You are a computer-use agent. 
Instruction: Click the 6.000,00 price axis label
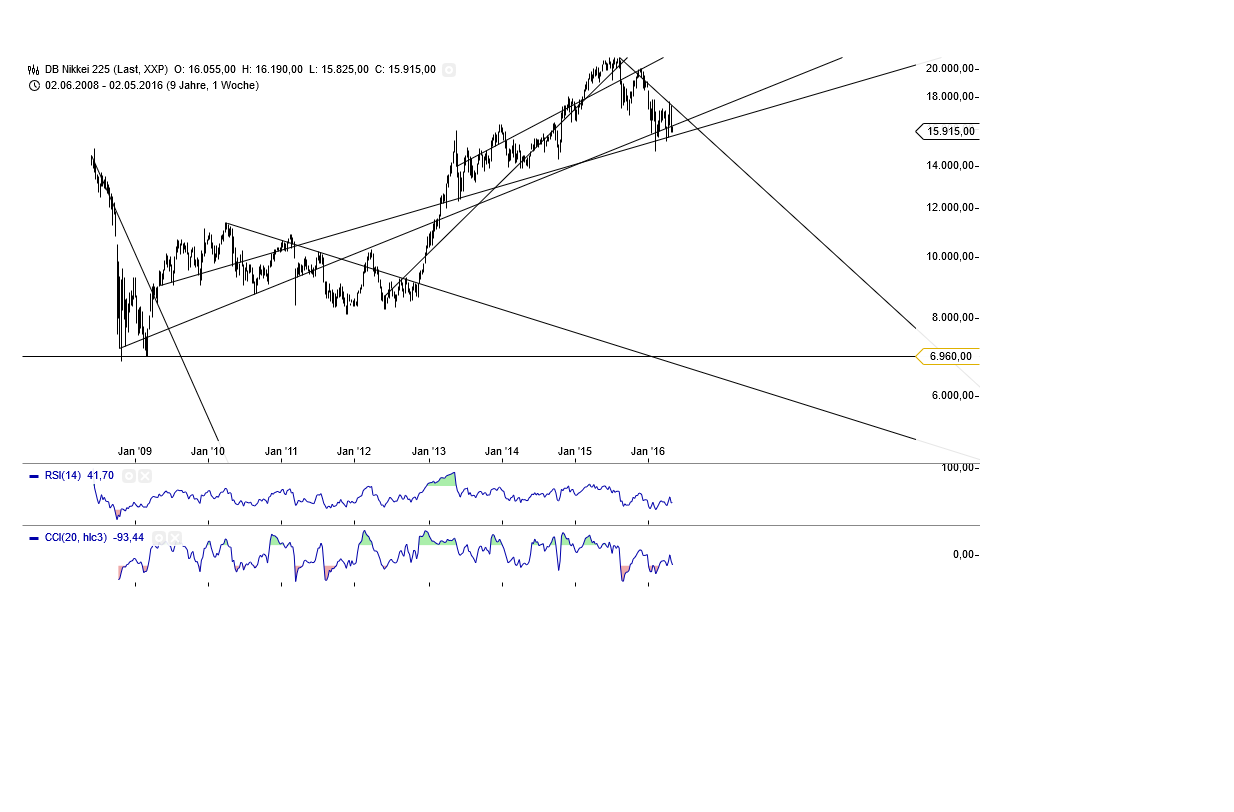(x=953, y=396)
